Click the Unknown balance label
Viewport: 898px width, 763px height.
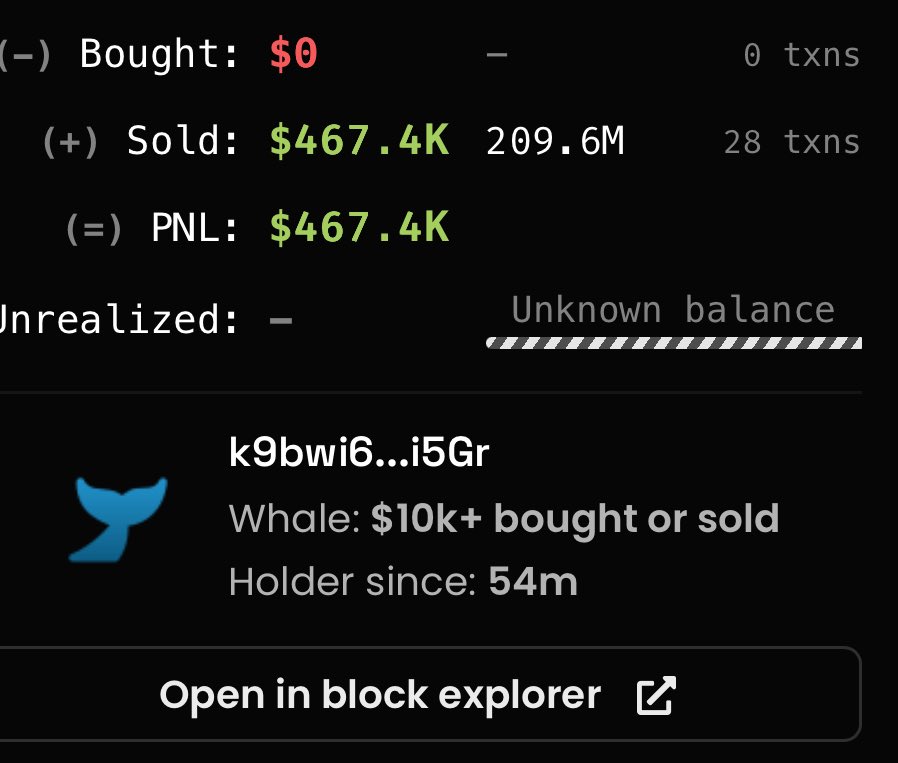click(673, 310)
